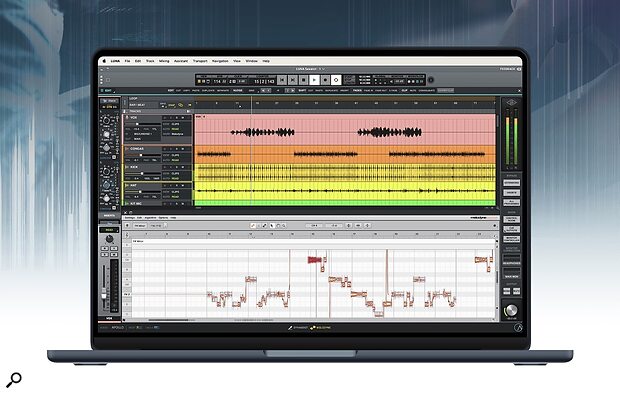
Task: Open Melodyne's Algorithm menu
Action: point(150,218)
